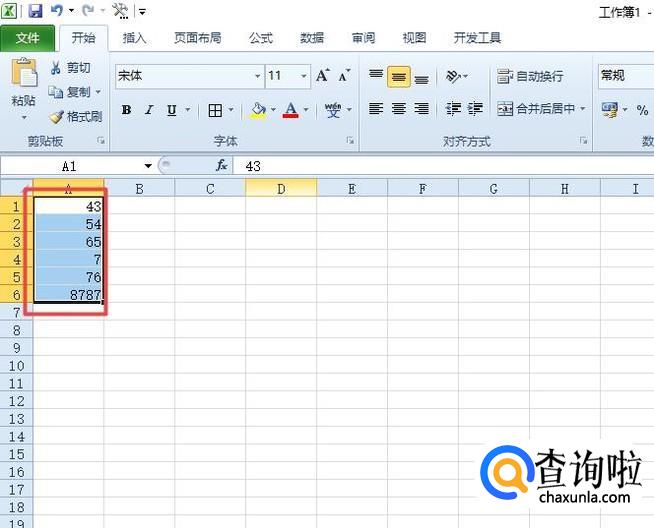Screen dimensions: 654x528
Task: Click the 文 phonetic guide icon
Action: [x=333, y=110]
